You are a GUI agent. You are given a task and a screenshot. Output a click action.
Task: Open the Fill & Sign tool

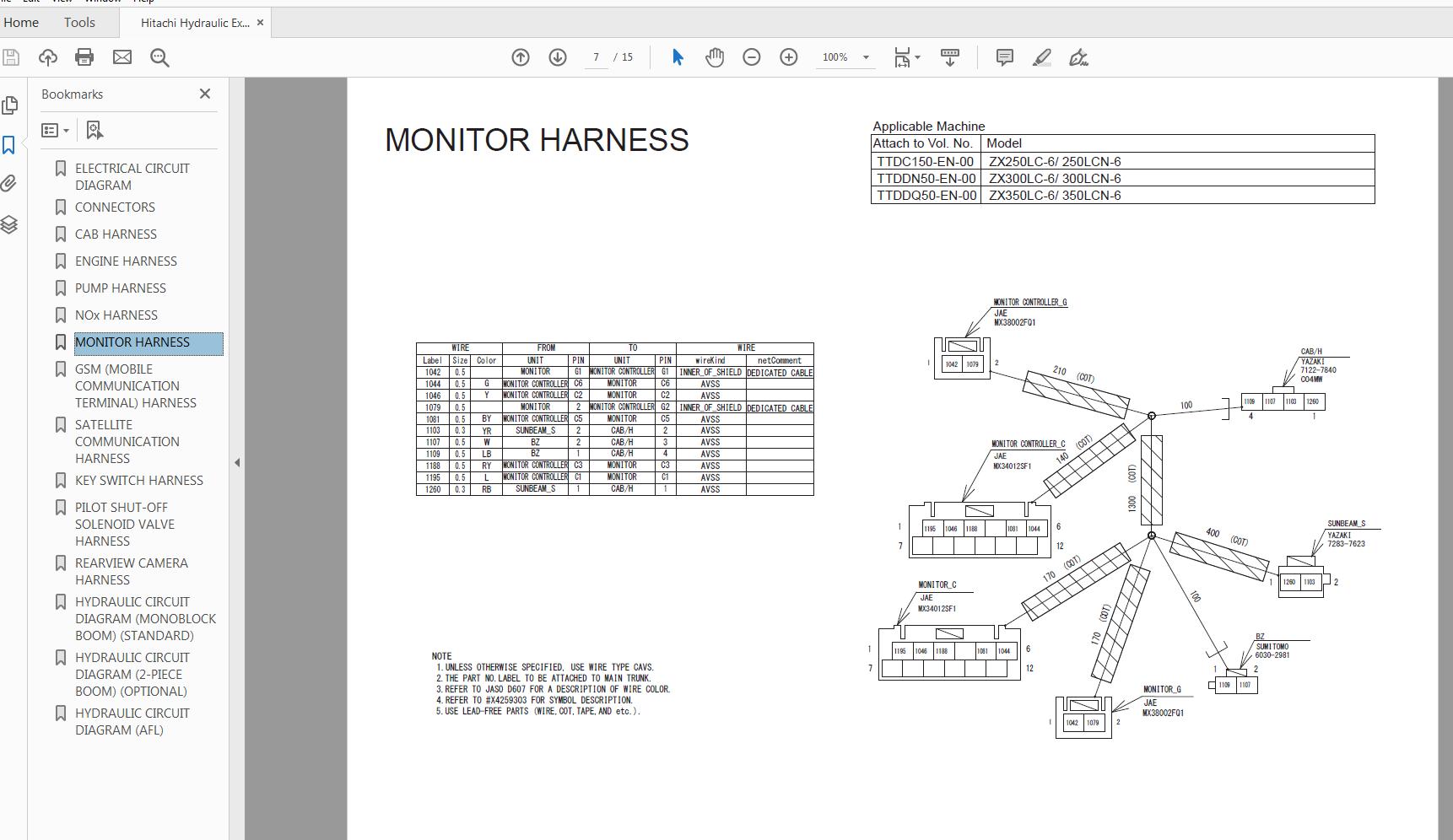(1078, 57)
